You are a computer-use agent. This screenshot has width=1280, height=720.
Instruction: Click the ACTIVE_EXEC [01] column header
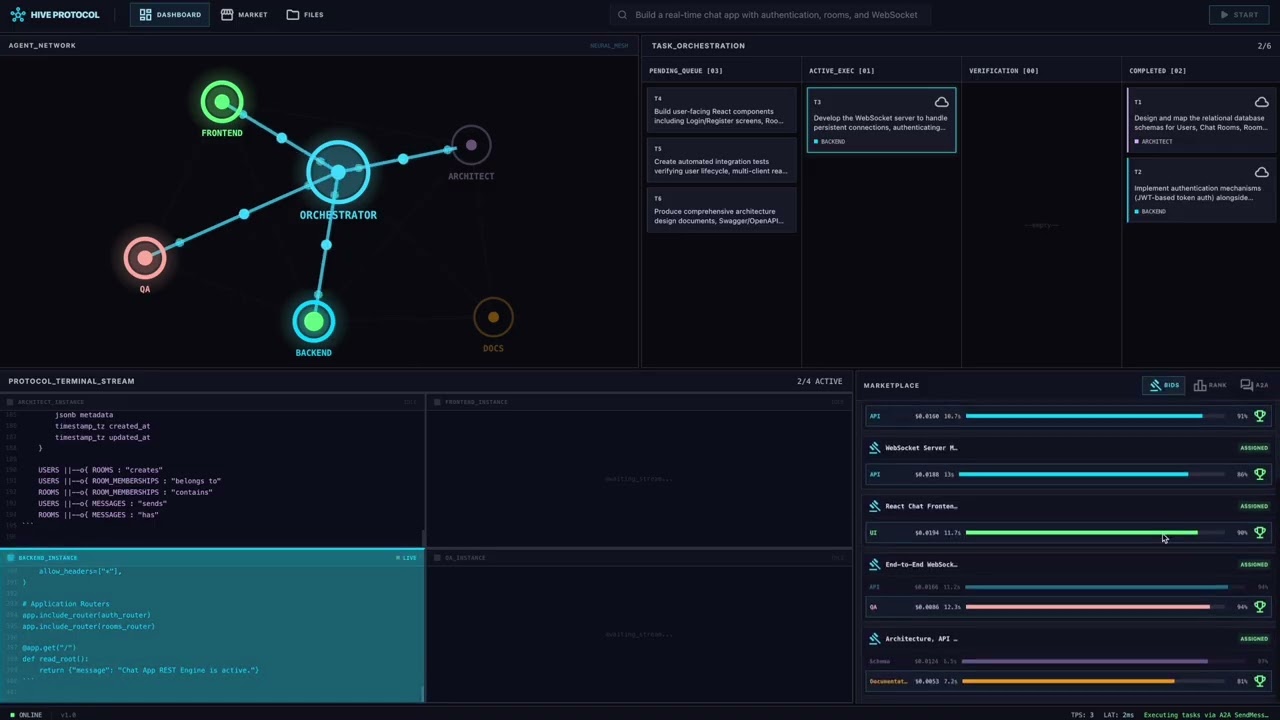(841, 71)
